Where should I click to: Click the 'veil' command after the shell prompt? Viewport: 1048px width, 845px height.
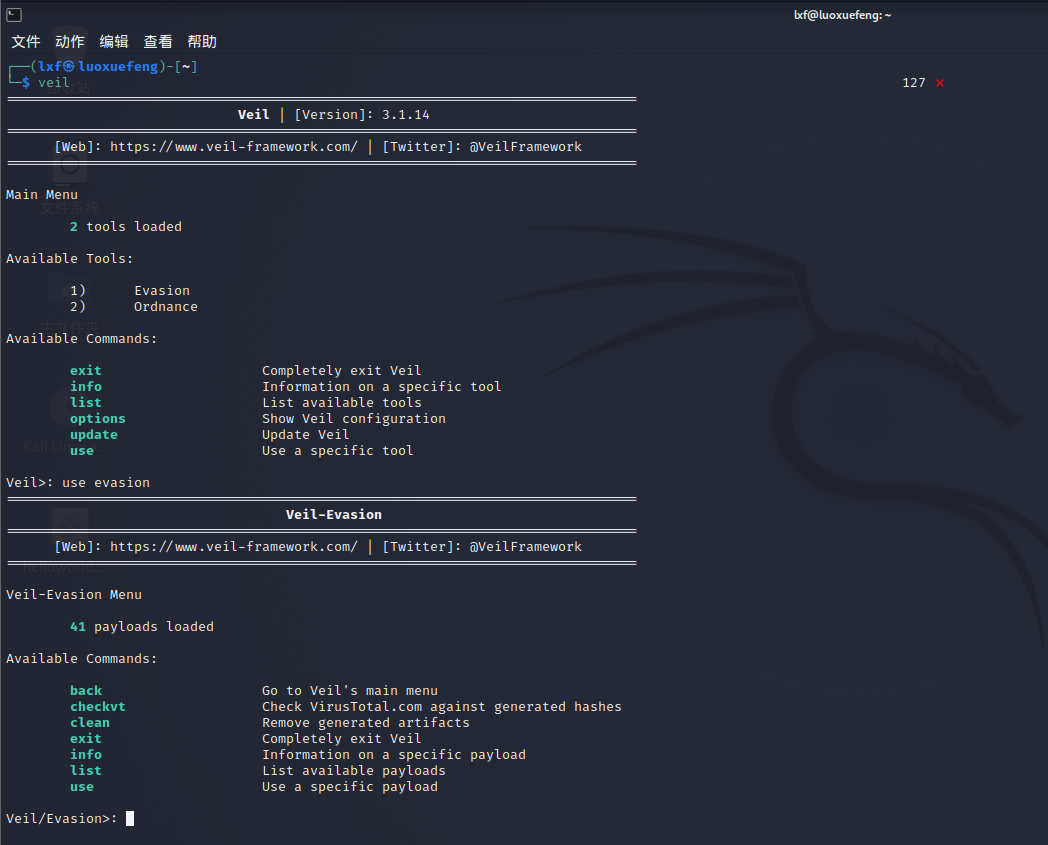coord(53,83)
